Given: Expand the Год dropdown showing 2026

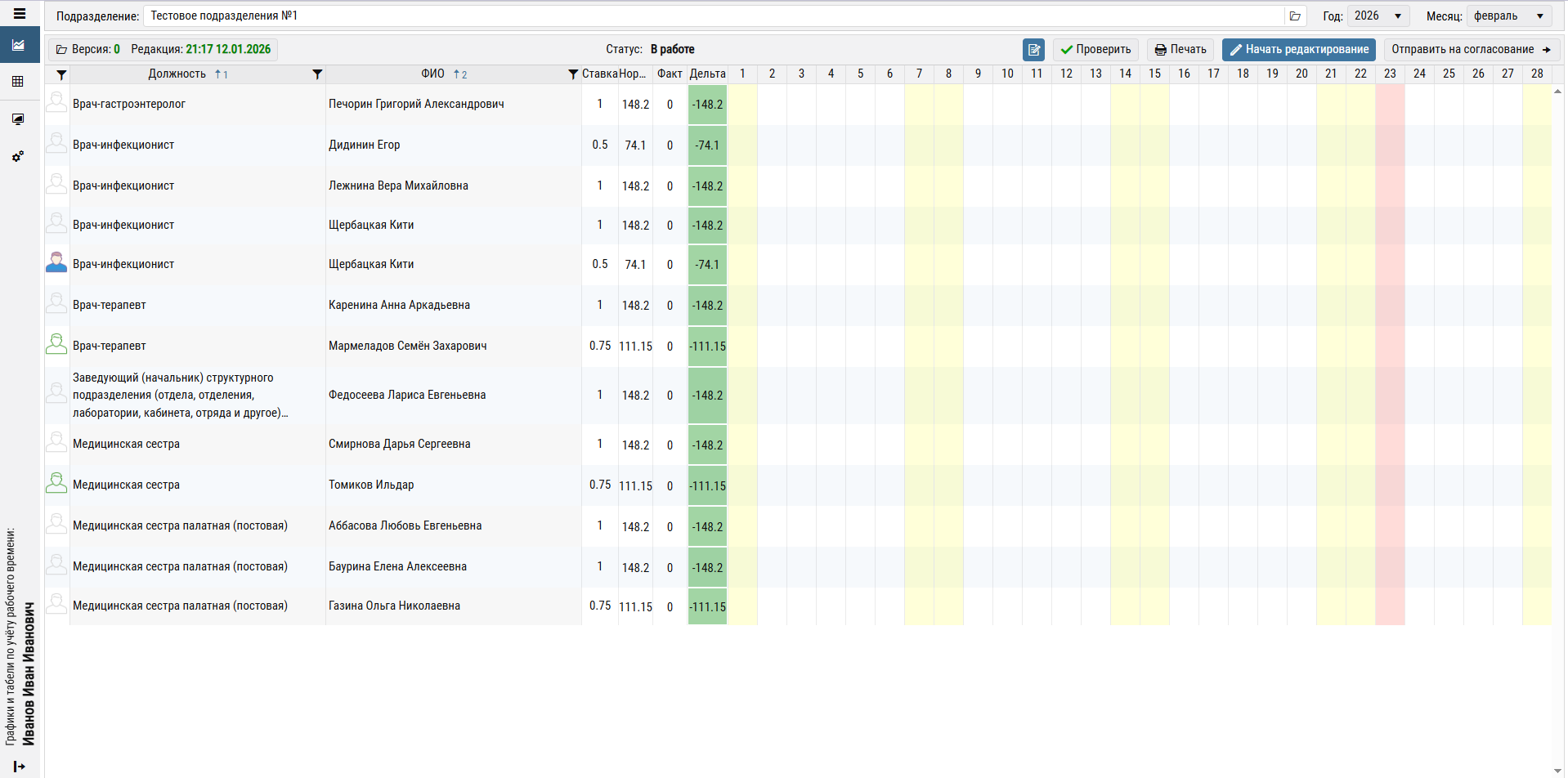Looking at the screenshot, I should coord(1378,16).
